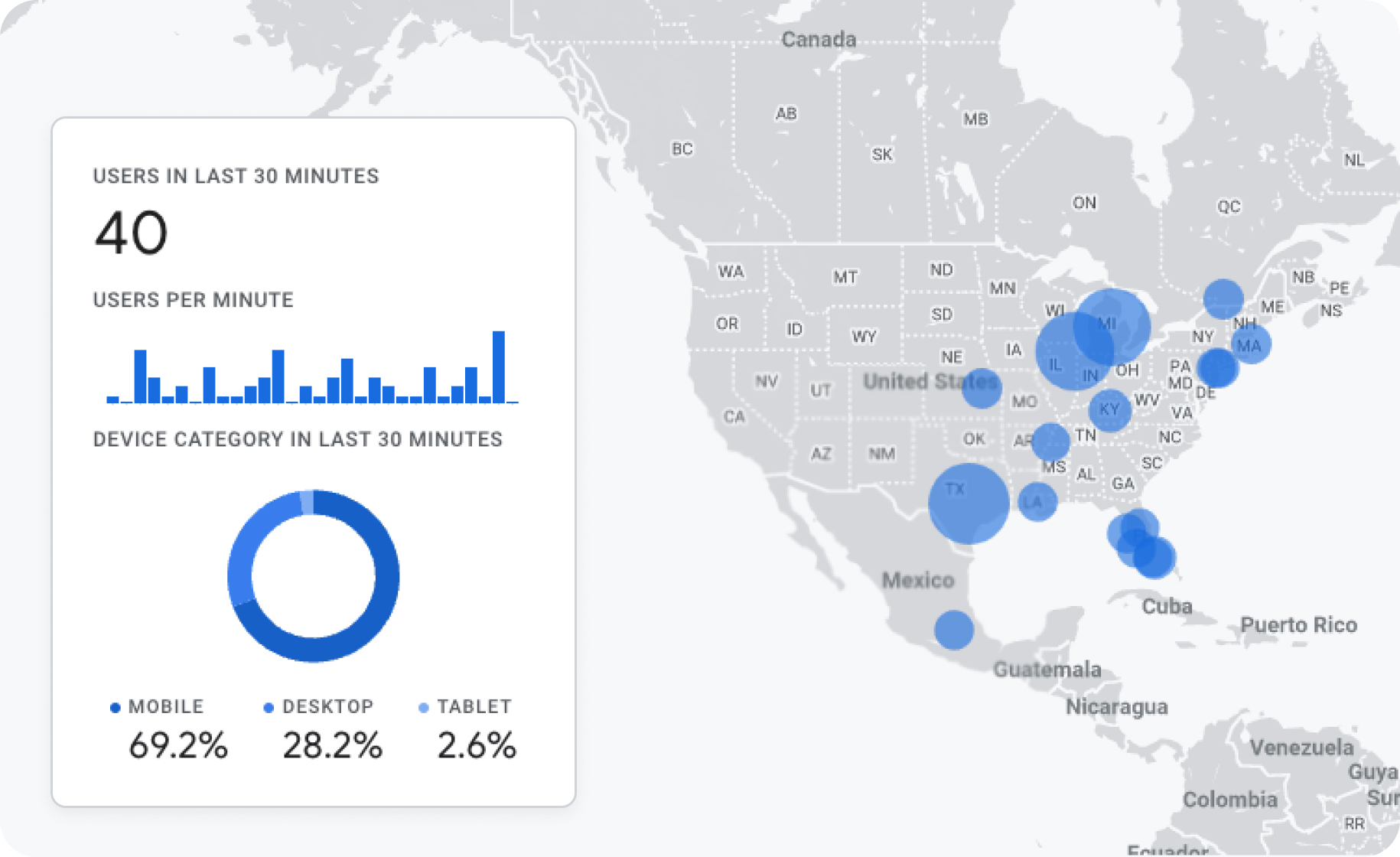Viewport: 1400px width, 857px height.
Task: Click the Mobile legend dot
Action: [x=116, y=708]
